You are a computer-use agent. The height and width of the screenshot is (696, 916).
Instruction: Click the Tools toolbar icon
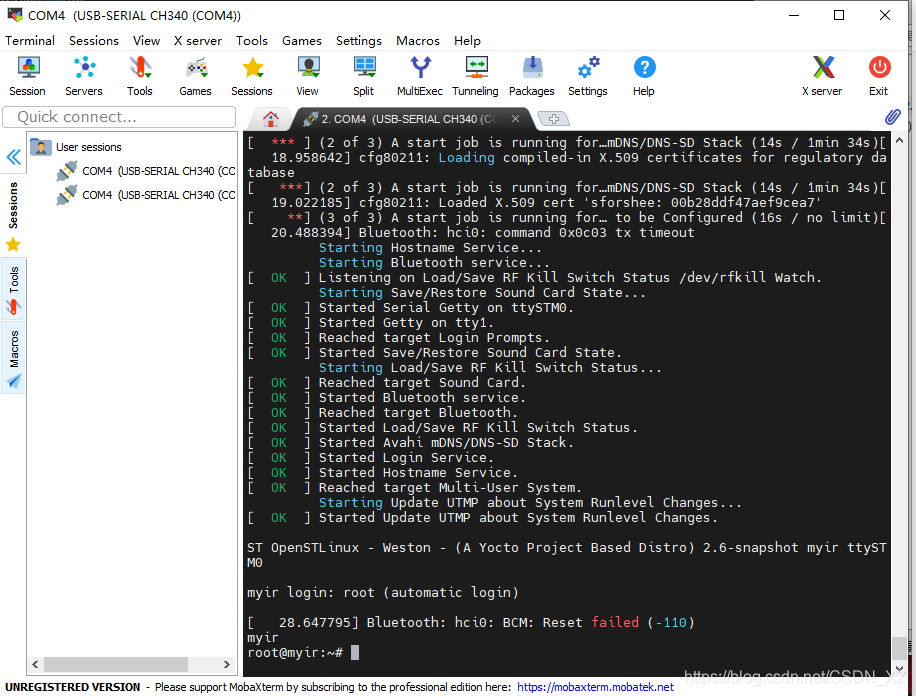(140, 76)
